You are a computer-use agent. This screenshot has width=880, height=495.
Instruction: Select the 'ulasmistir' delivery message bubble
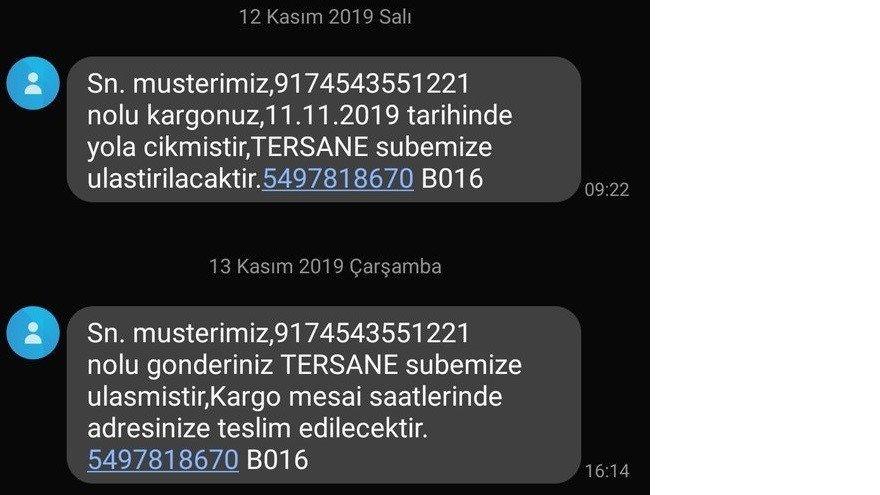[x=324, y=395]
